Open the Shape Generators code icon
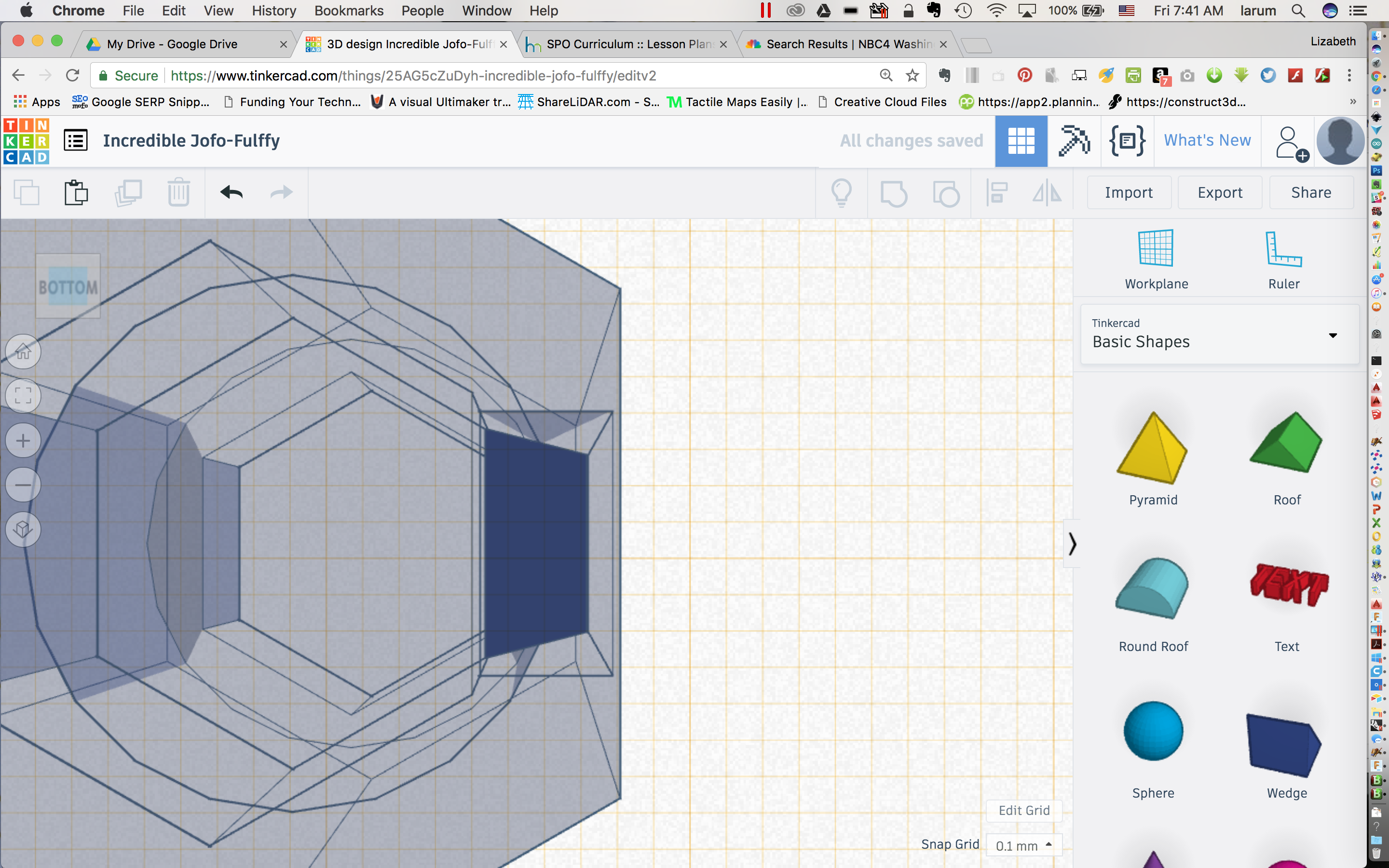The image size is (1389, 868). 1127,141
